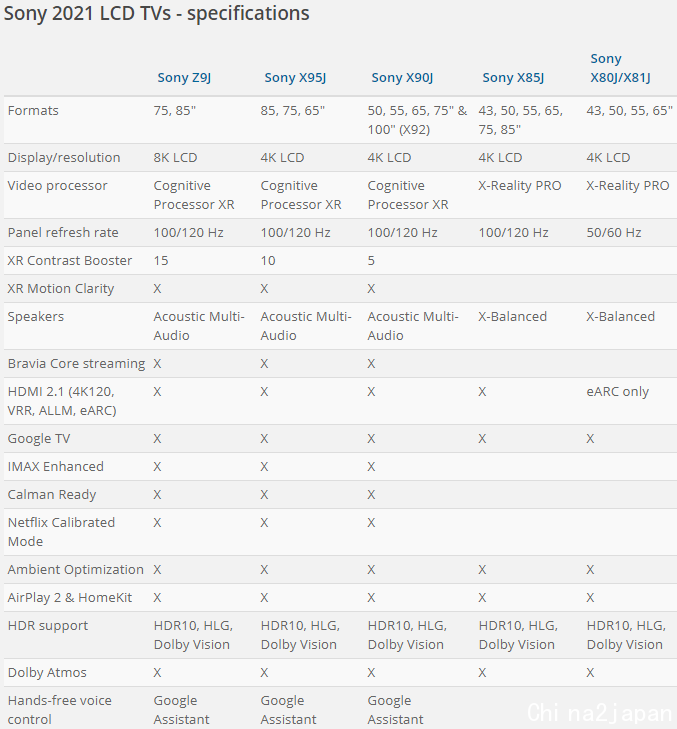The width and height of the screenshot is (677, 729).
Task: Click the IMAX Enhanced row label
Action: point(55,467)
